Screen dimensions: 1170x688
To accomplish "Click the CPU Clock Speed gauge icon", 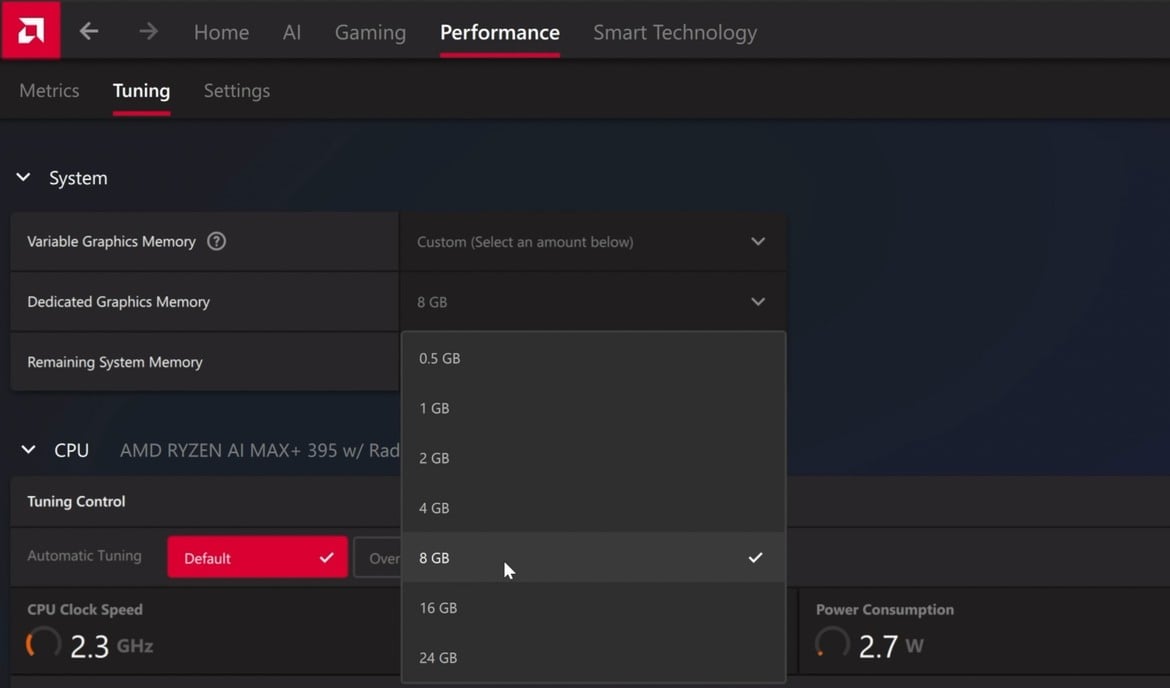I will tap(43, 643).
